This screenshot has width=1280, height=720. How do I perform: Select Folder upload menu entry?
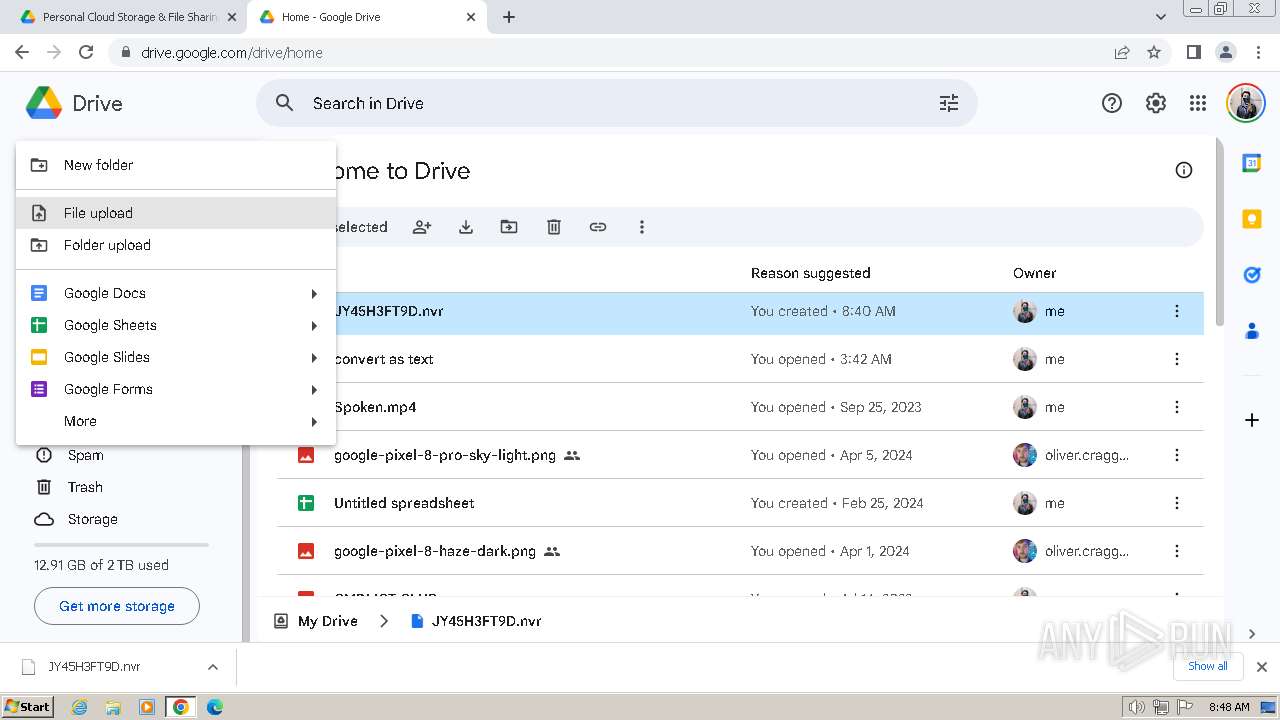pyautogui.click(x=176, y=245)
